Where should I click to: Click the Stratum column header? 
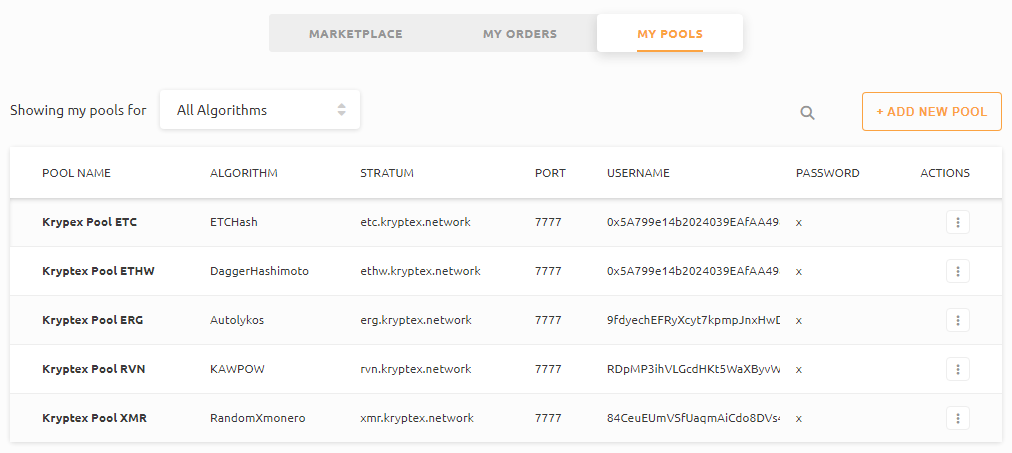click(x=387, y=173)
